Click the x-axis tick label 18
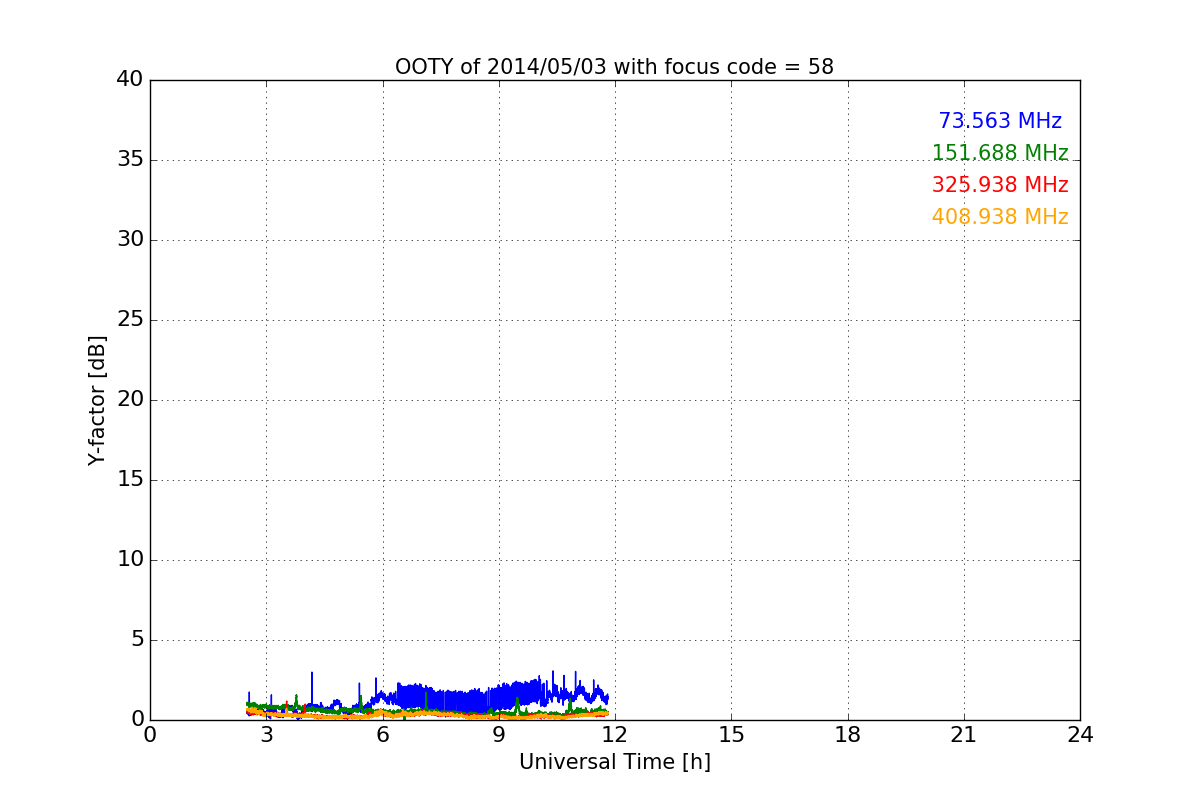1200x800 pixels. click(x=848, y=735)
